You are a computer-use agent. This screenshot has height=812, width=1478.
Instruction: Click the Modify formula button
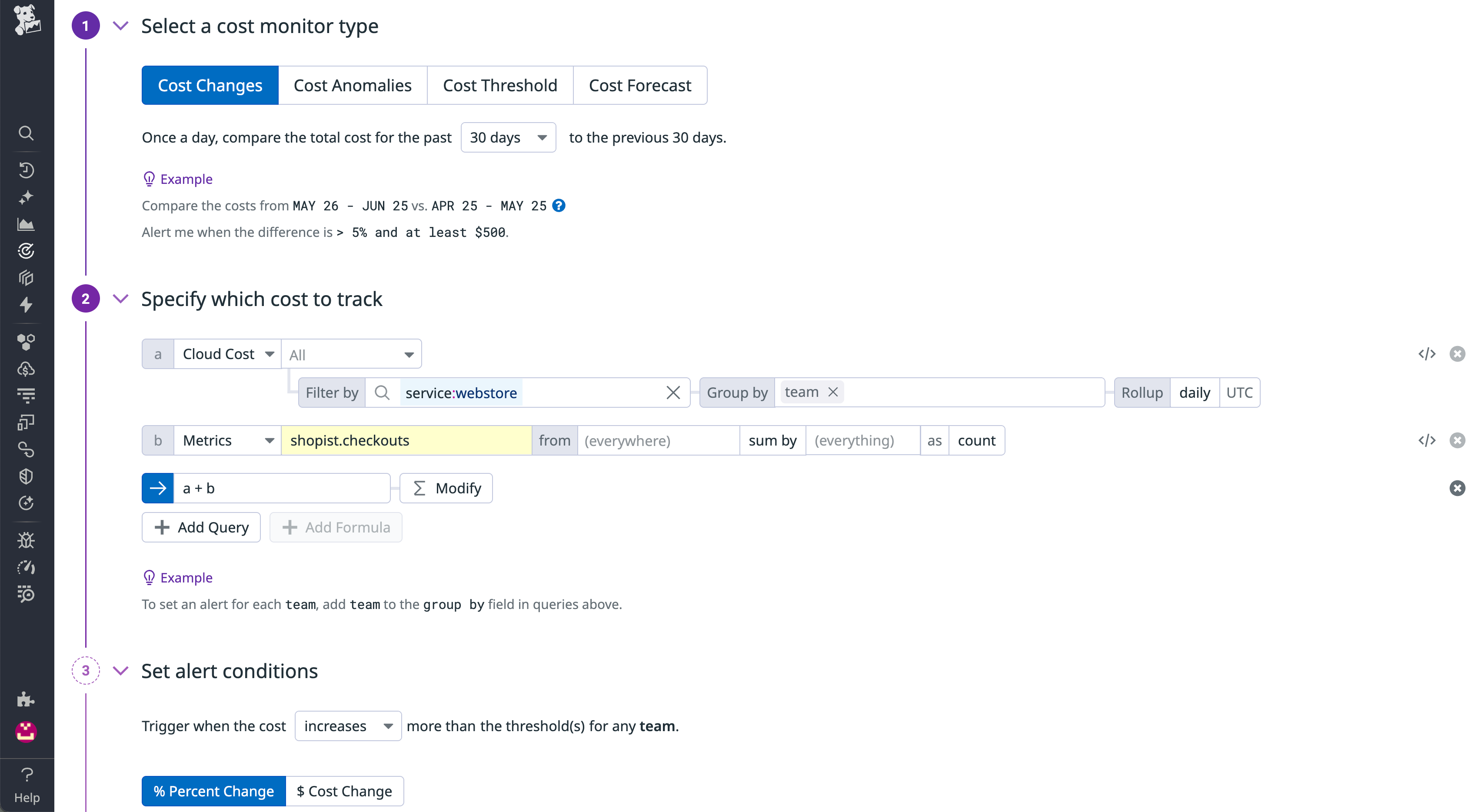[446, 488]
